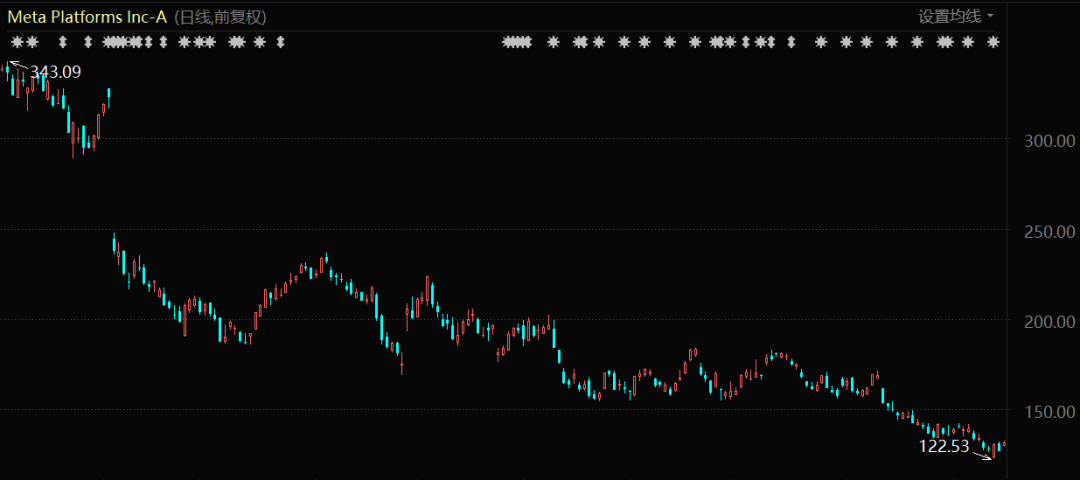
Task: Click the 122.53 low price label
Action: tap(944, 446)
